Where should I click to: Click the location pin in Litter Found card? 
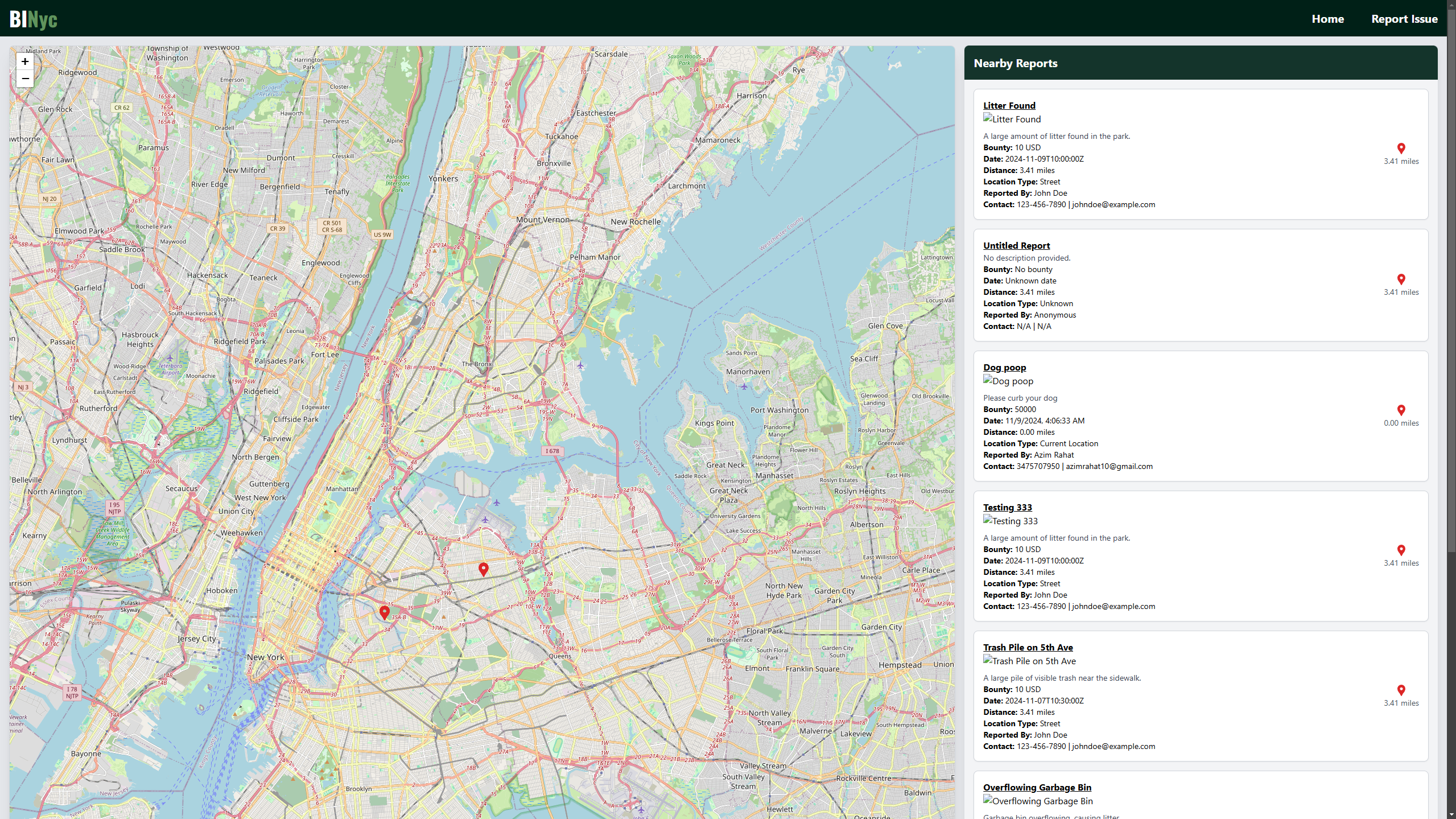(1401, 149)
